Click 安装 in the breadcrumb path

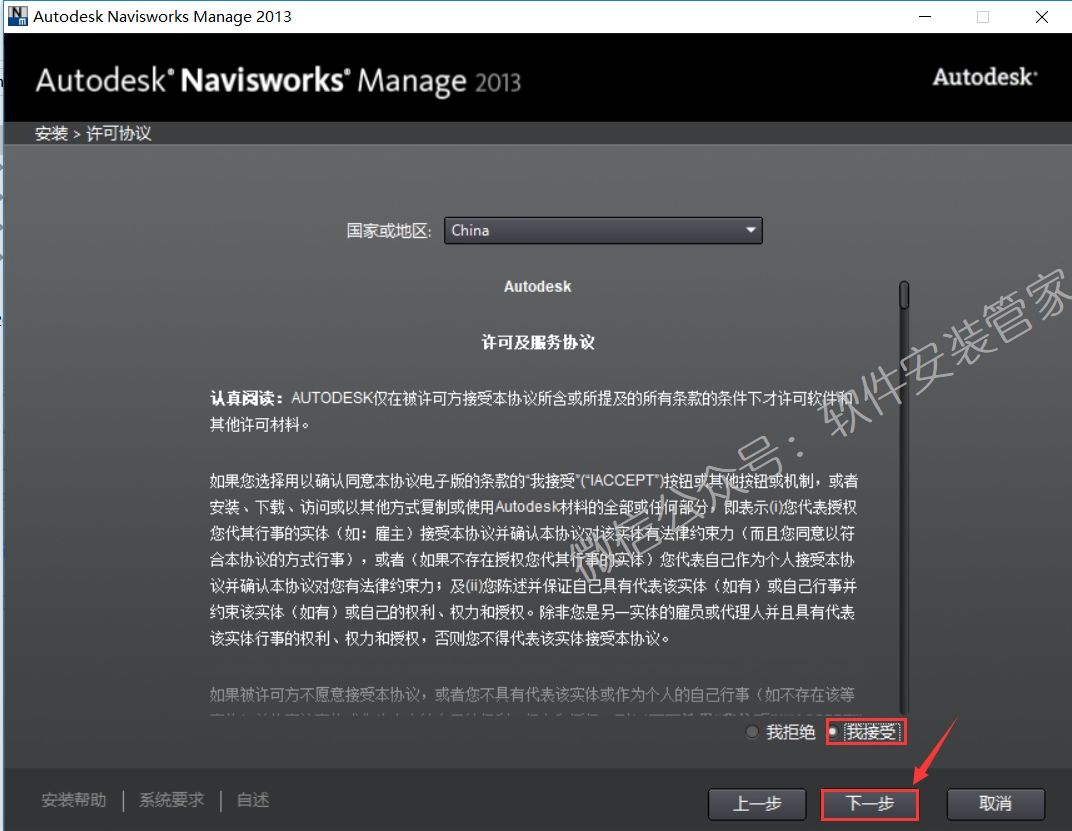(x=51, y=134)
